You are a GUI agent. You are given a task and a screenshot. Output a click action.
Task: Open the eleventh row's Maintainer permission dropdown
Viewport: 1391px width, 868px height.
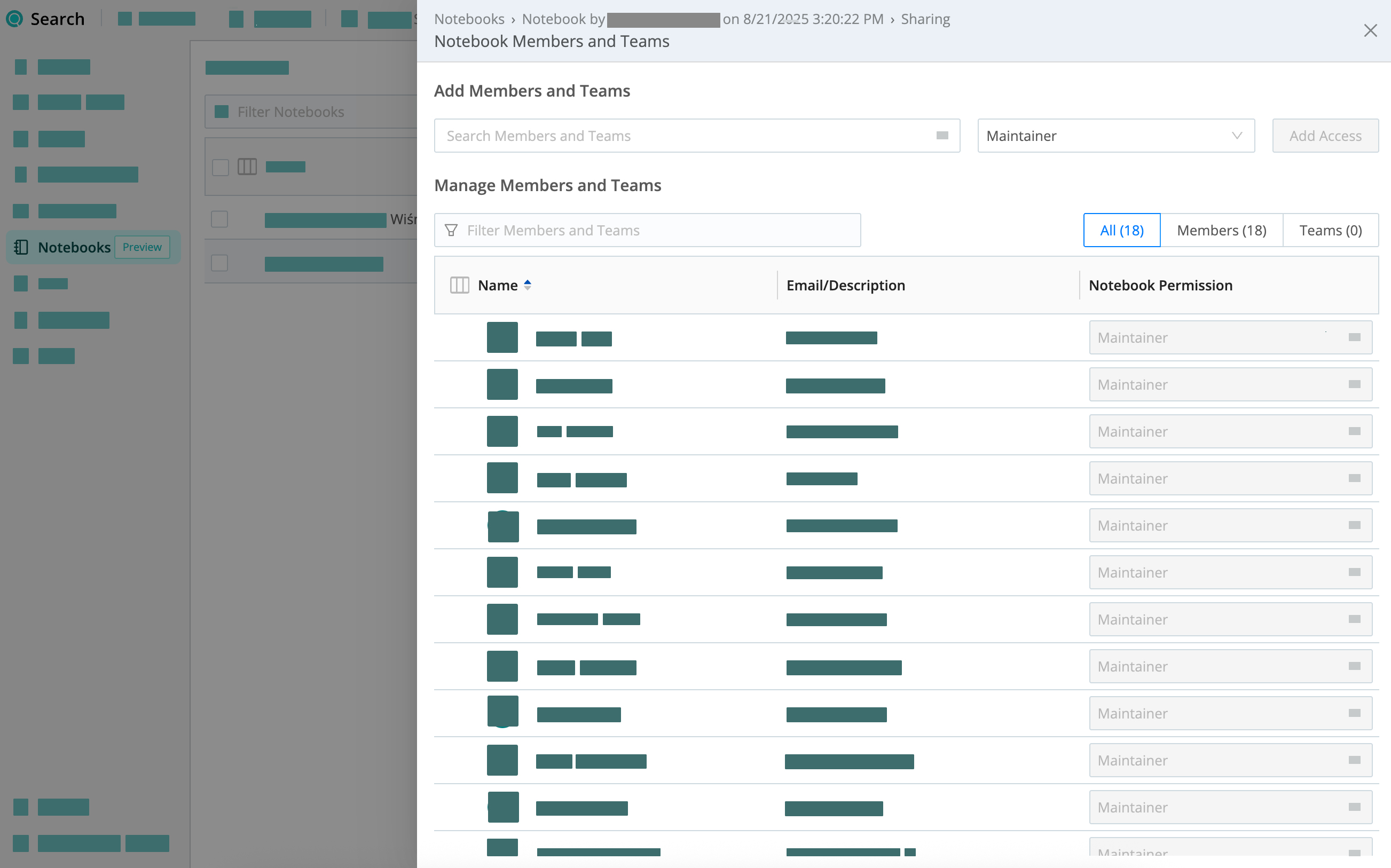tap(1230, 808)
